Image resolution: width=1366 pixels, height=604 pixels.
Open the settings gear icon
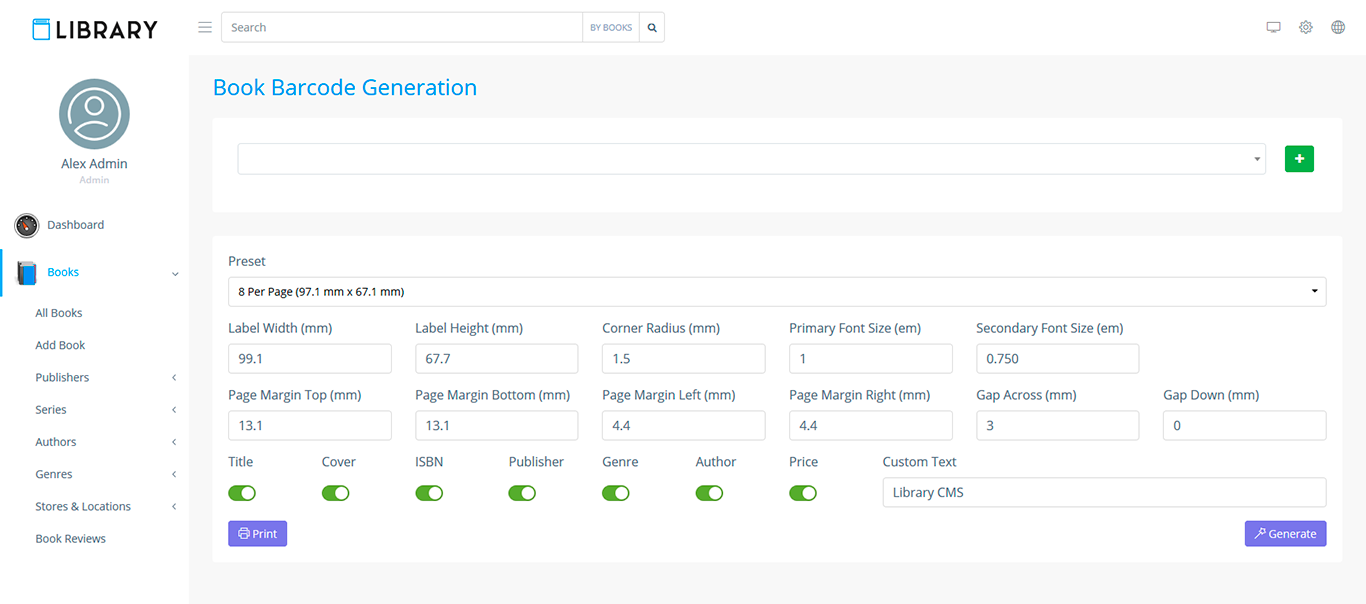pyautogui.click(x=1305, y=27)
